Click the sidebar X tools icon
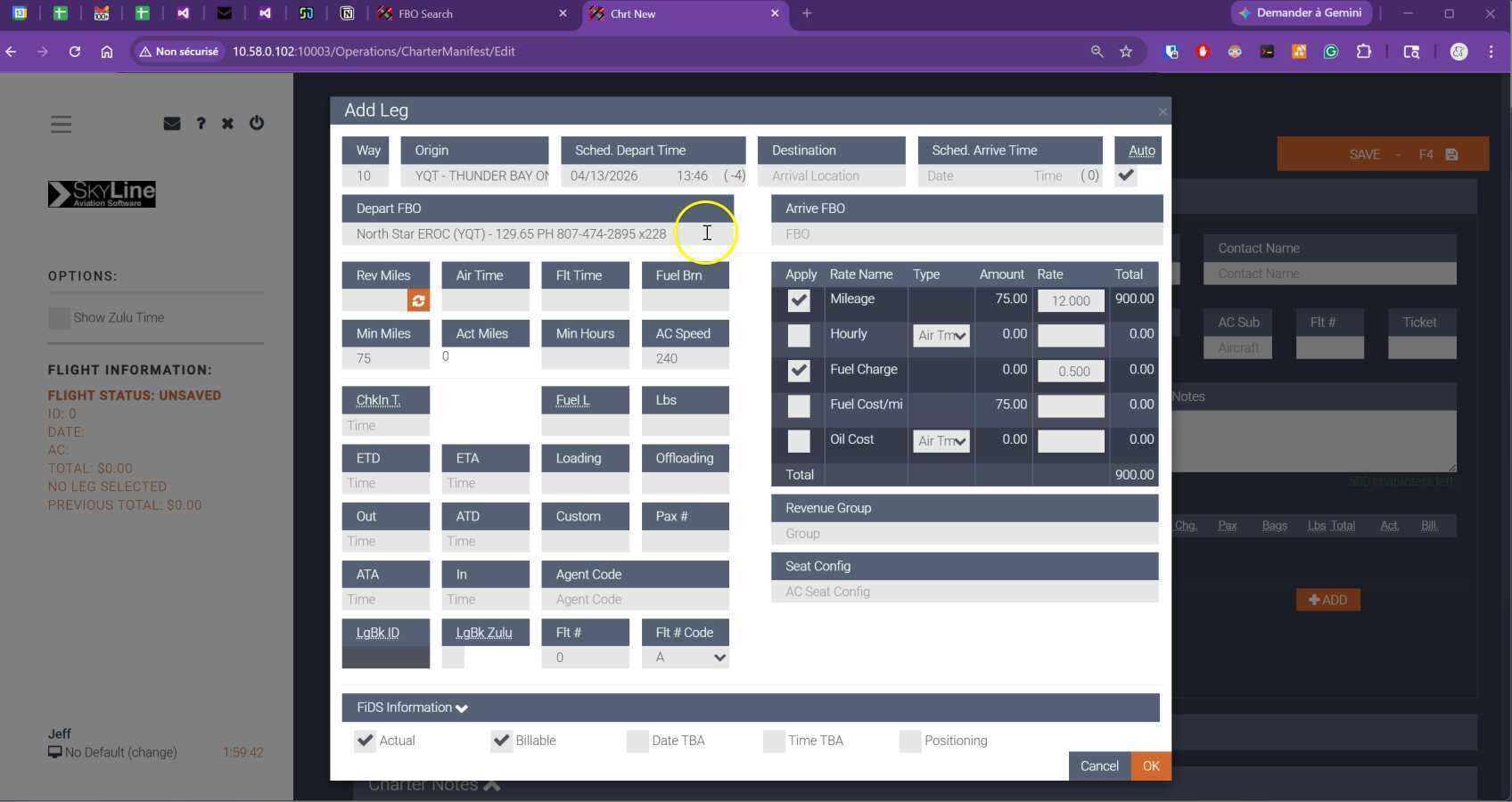Image resolution: width=1512 pixels, height=802 pixels. (x=228, y=123)
